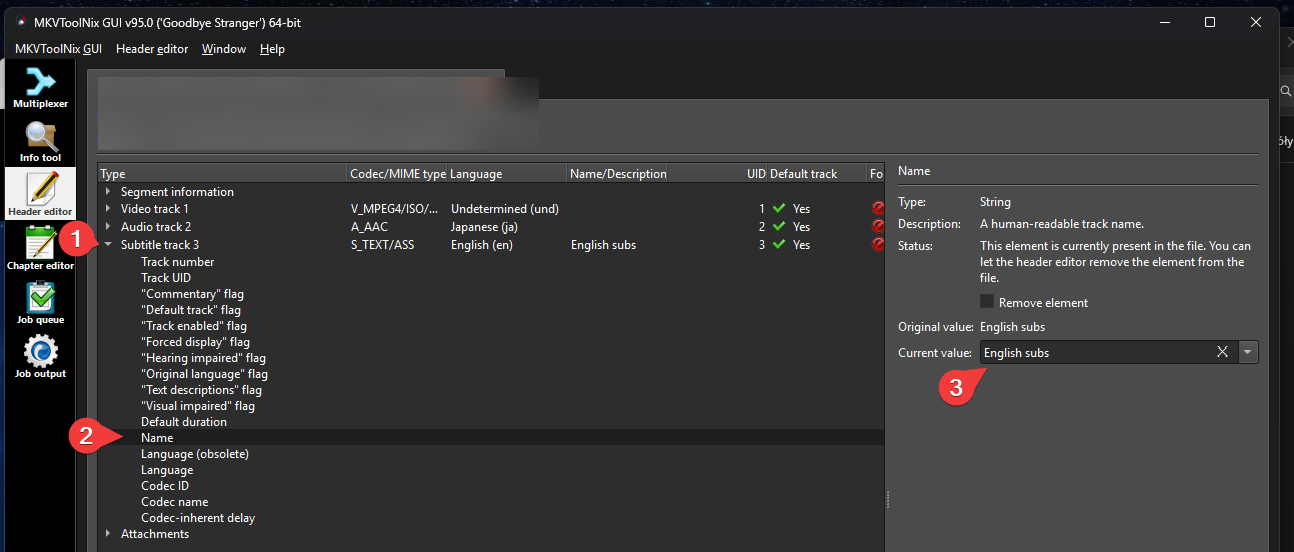This screenshot has width=1294, height=552.
Task: Select the "Default track" flag item
Action: coord(191,310)
